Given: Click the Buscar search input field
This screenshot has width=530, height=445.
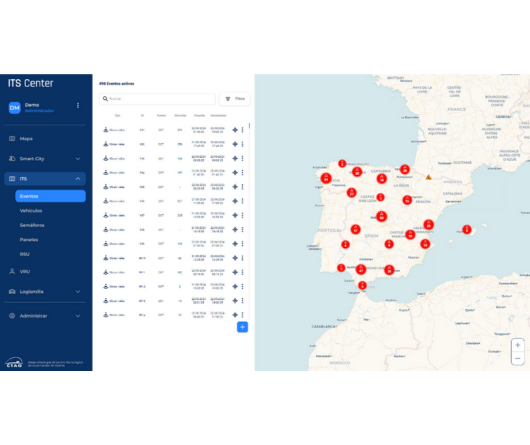Looking at the screenshot, I should coord(157,99).
